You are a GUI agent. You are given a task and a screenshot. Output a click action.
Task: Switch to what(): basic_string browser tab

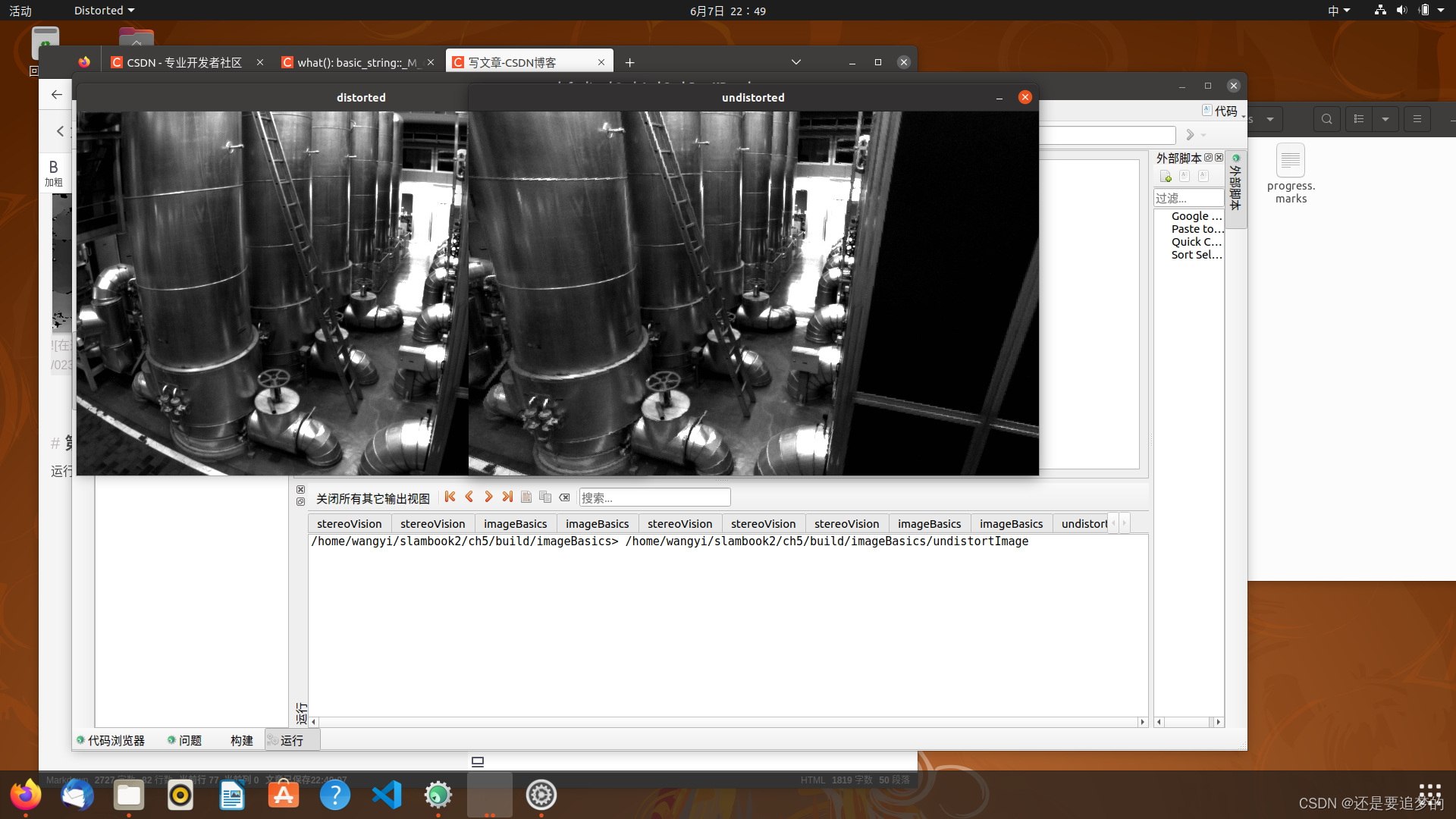(355, 62)
